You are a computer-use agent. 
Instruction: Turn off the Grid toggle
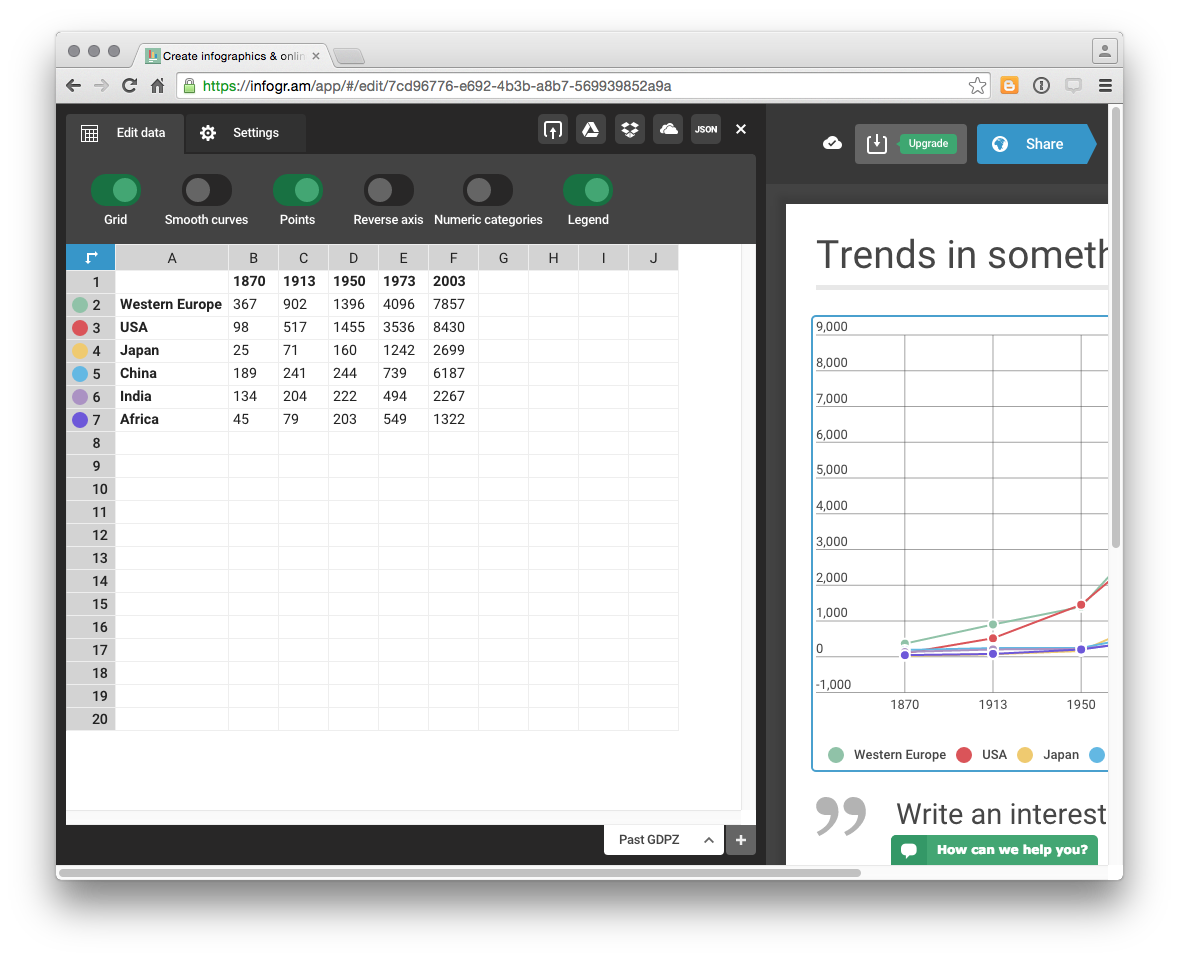pyautogui.click(x=116, y=190)
